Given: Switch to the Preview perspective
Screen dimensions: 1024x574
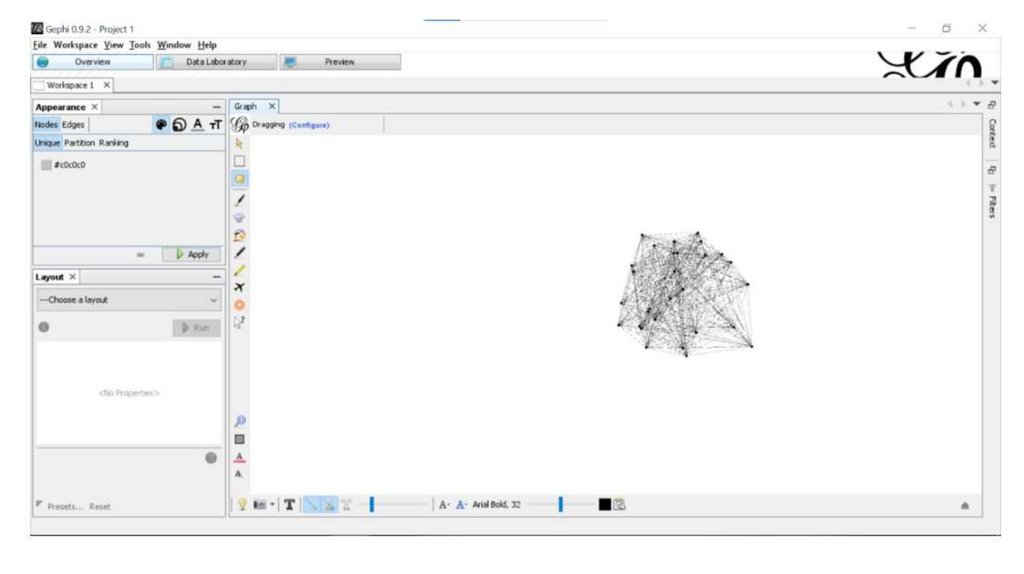Looking at the screenshot, I should click(340, 62).
